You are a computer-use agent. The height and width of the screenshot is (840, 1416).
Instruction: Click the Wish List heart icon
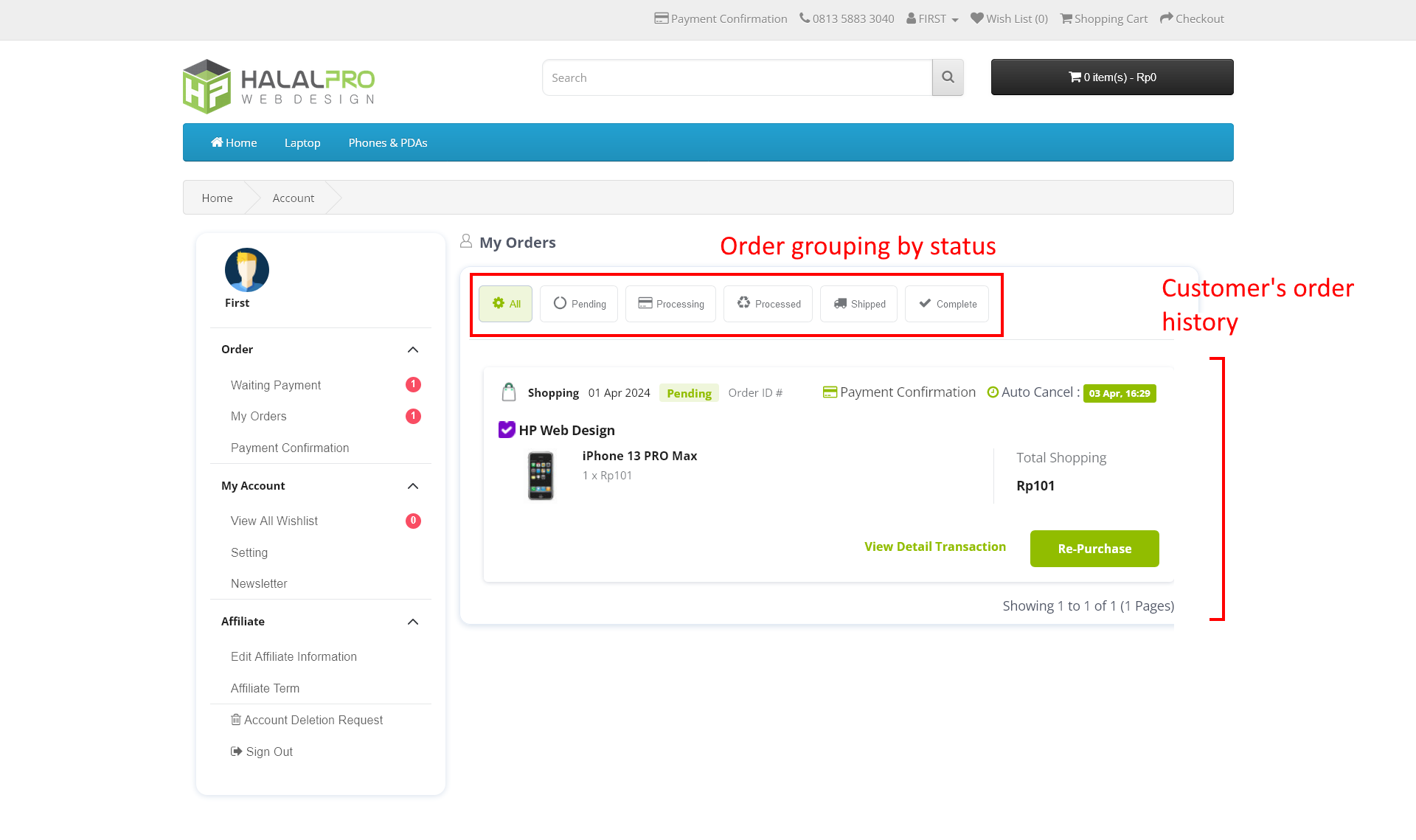click(x=976, y=18)
